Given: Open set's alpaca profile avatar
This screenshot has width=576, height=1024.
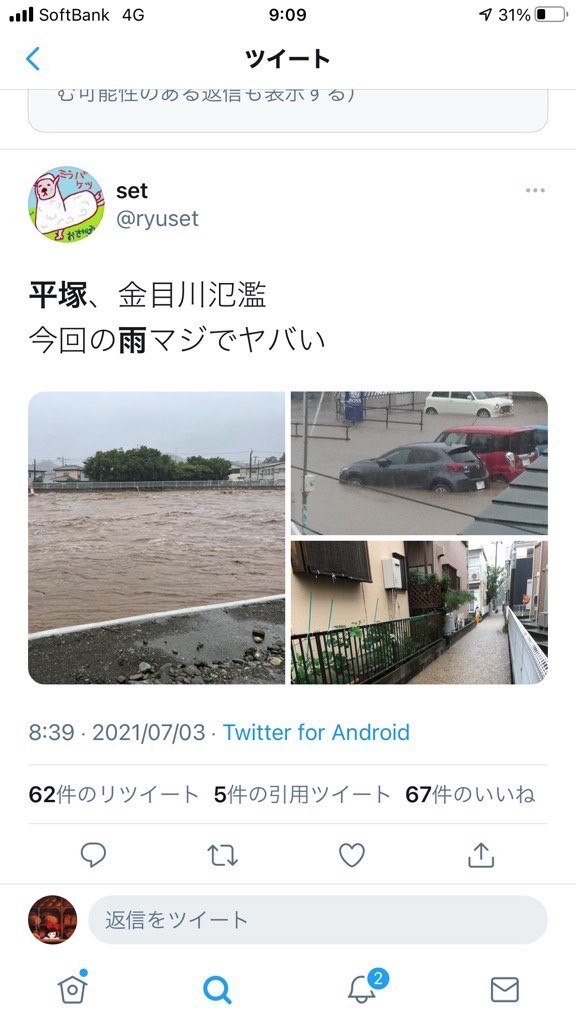Looking at the screenshot, I should click(66, 204).
